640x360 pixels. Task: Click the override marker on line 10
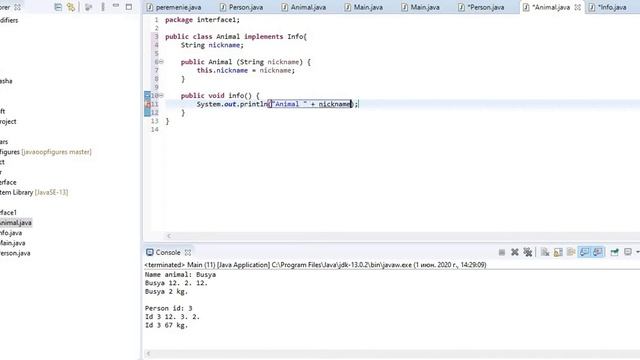click(x=148, y=96)
